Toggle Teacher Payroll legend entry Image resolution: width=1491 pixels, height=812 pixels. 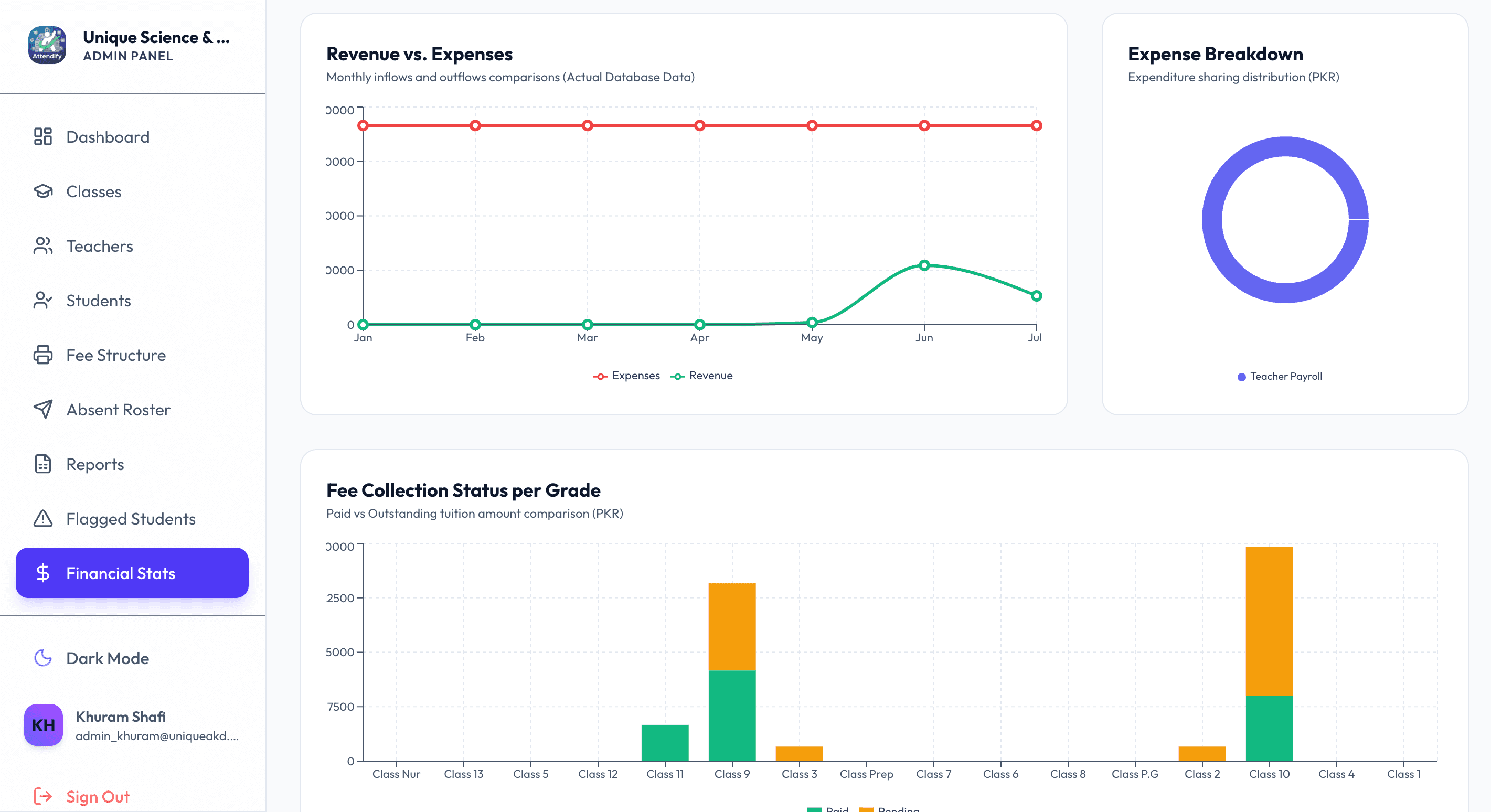(x=1279, y=377)
